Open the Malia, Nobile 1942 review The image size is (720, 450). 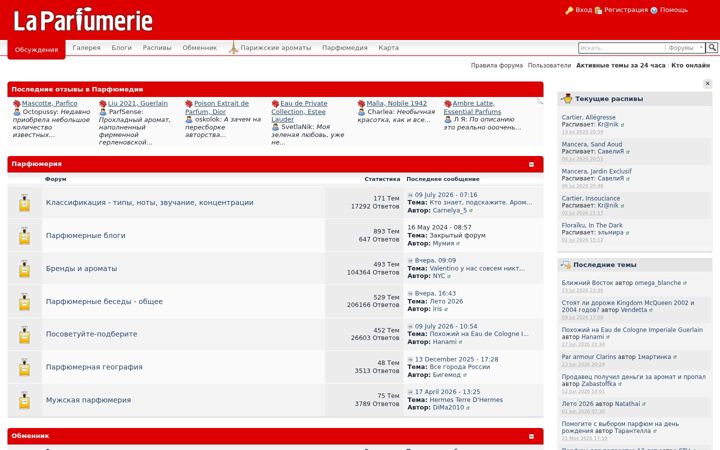pos(397,103)
